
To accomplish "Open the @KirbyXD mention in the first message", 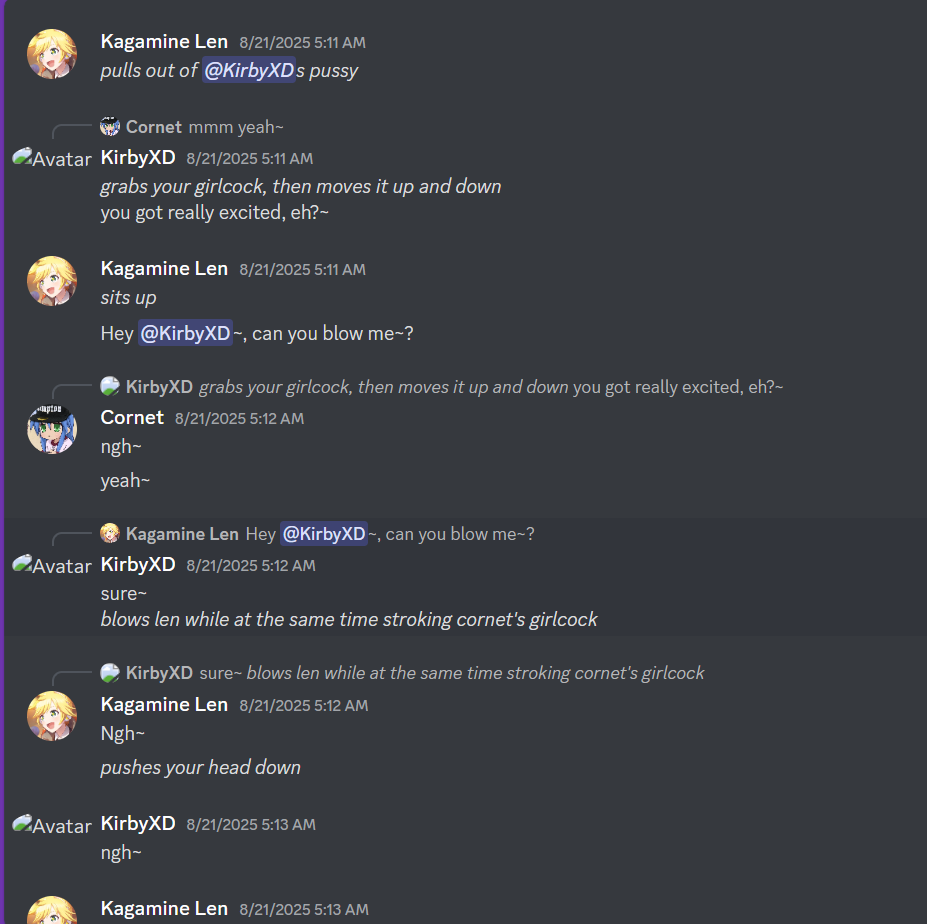I will (x=249, y=70).
